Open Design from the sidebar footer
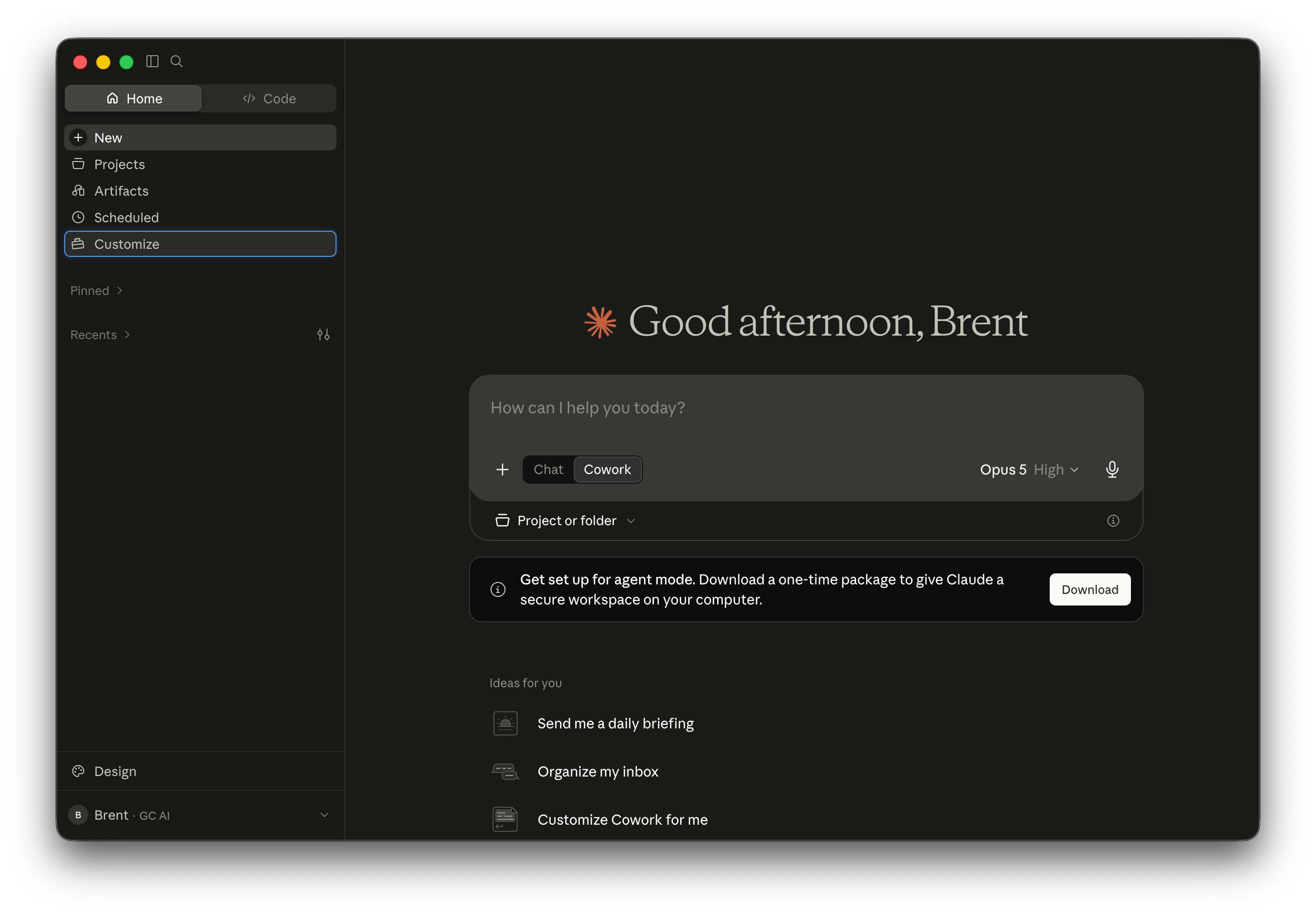 point(200,771)
